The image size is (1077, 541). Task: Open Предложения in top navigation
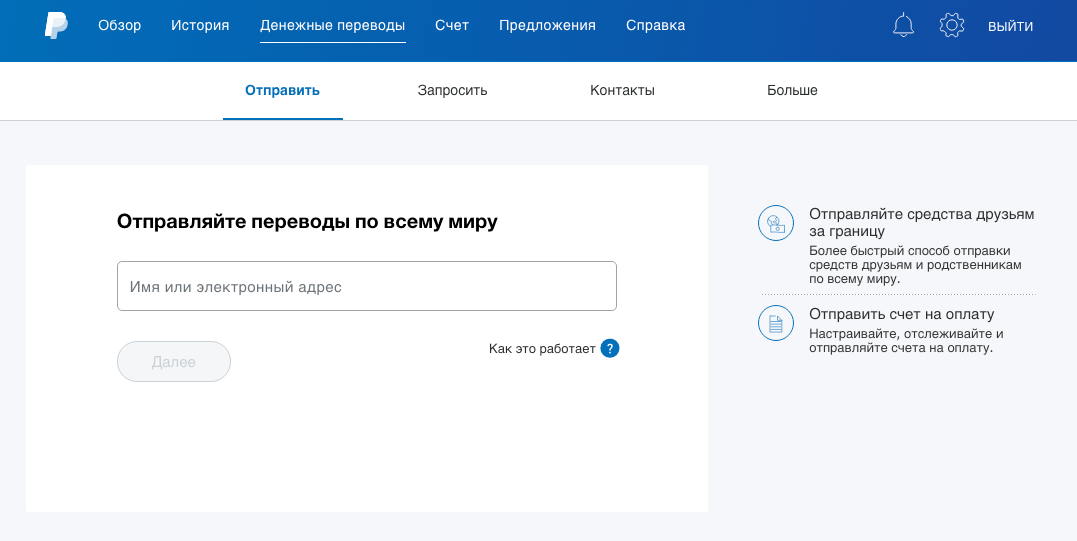coord(547,25)
